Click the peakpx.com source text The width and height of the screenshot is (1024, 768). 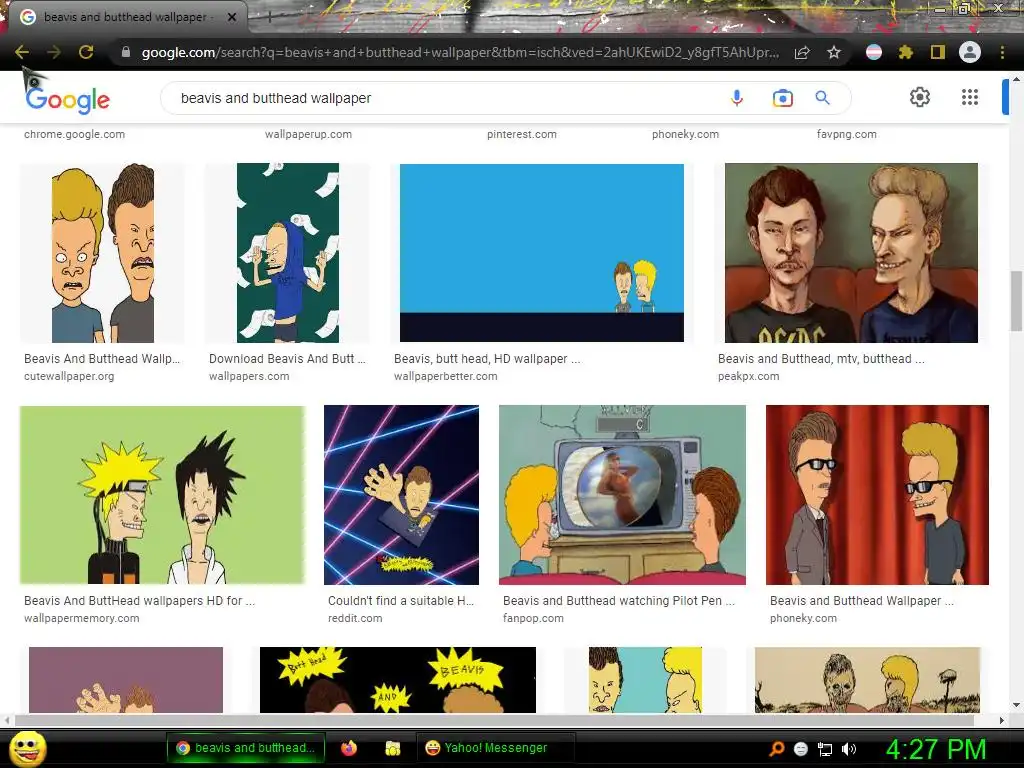pyautogui.click(x=748, y=376)
